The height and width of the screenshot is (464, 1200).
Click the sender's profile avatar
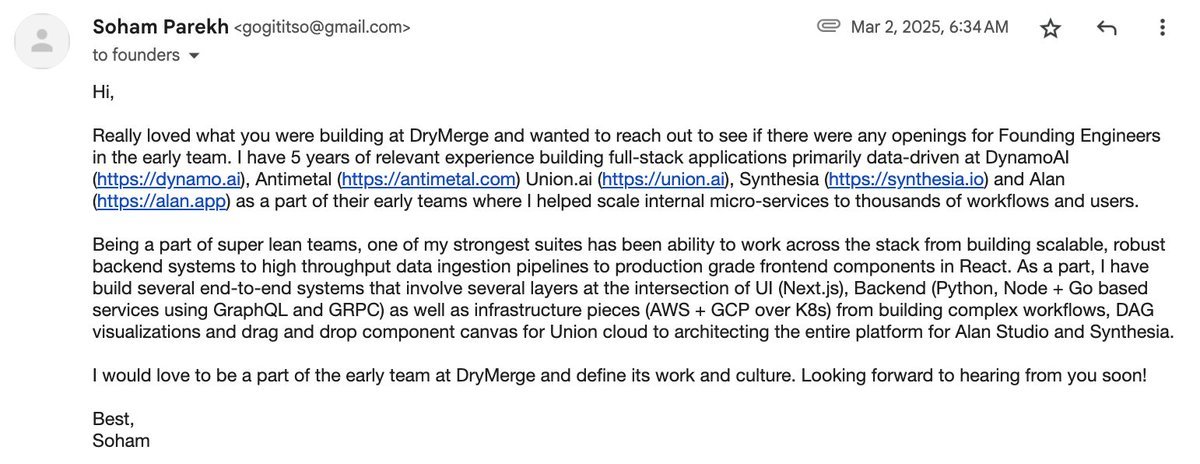point(42,41)
